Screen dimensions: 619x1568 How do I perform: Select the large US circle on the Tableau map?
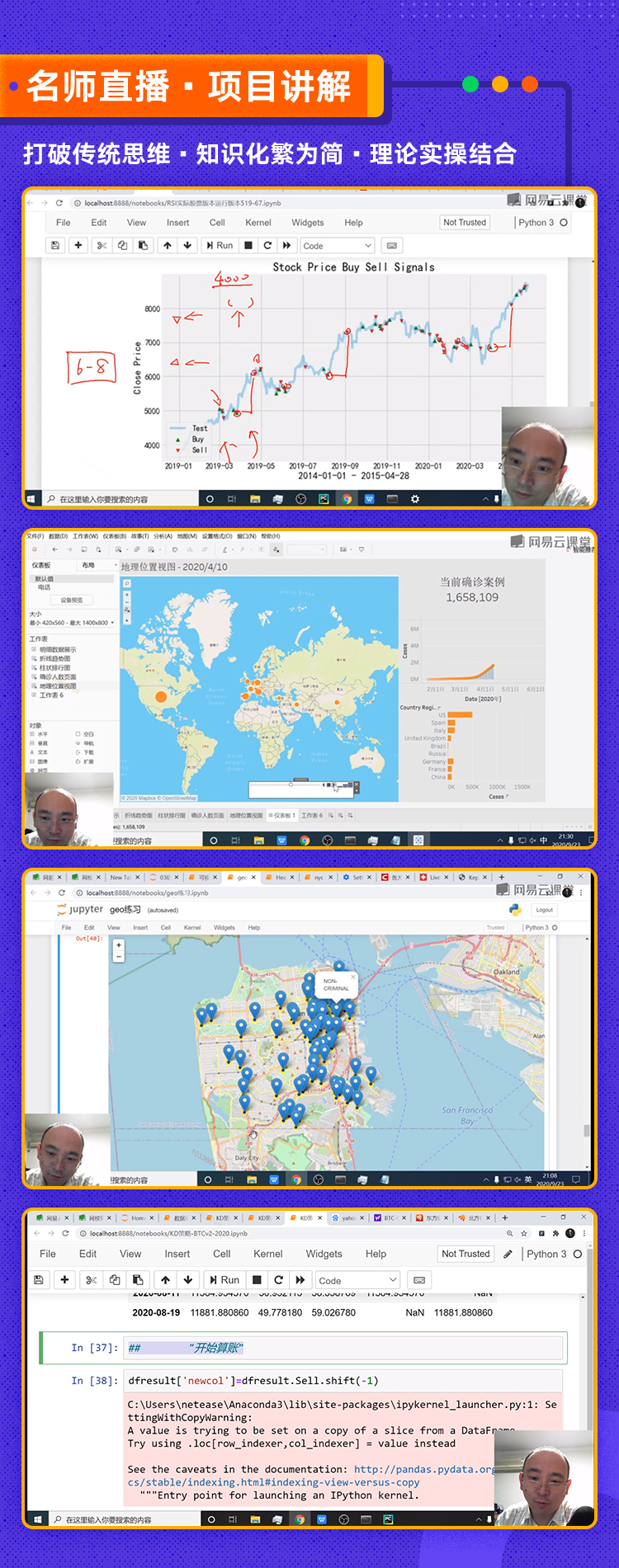coord(161,697)
